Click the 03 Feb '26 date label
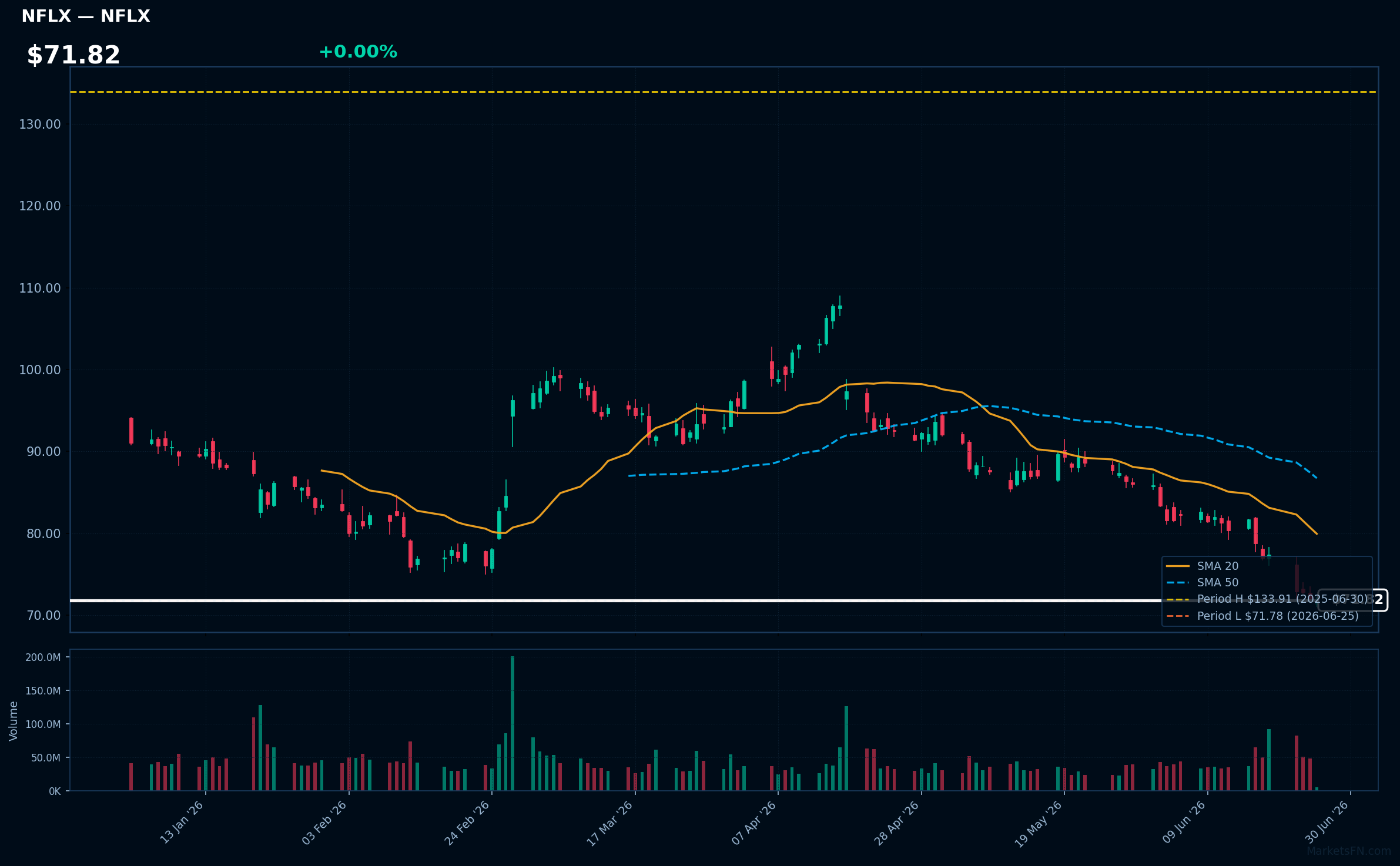The height and width of the screenshot is (866, 1400). click(324, 823)
